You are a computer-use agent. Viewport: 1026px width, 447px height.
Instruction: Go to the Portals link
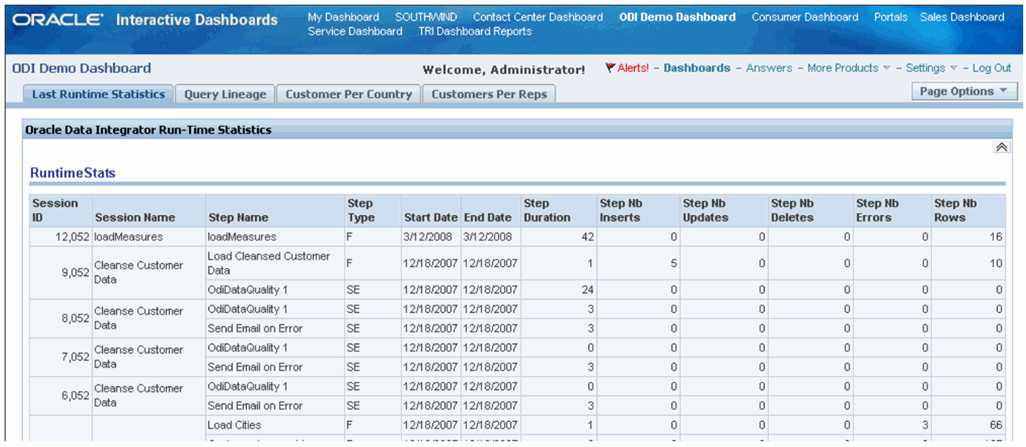pos(891,17)
